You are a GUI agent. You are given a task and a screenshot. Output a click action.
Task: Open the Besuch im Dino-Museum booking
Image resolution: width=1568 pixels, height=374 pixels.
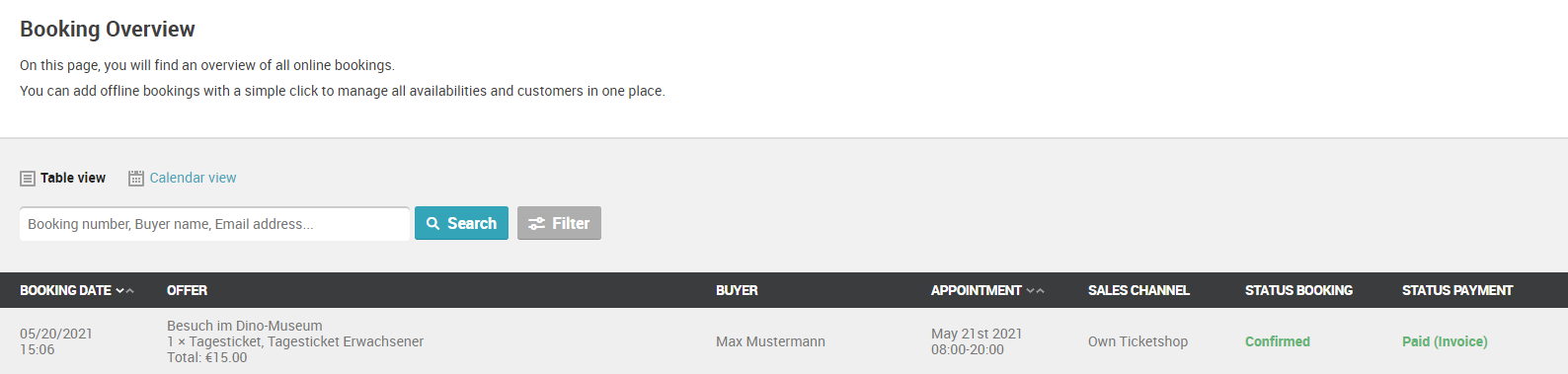(x=244, y=326)
